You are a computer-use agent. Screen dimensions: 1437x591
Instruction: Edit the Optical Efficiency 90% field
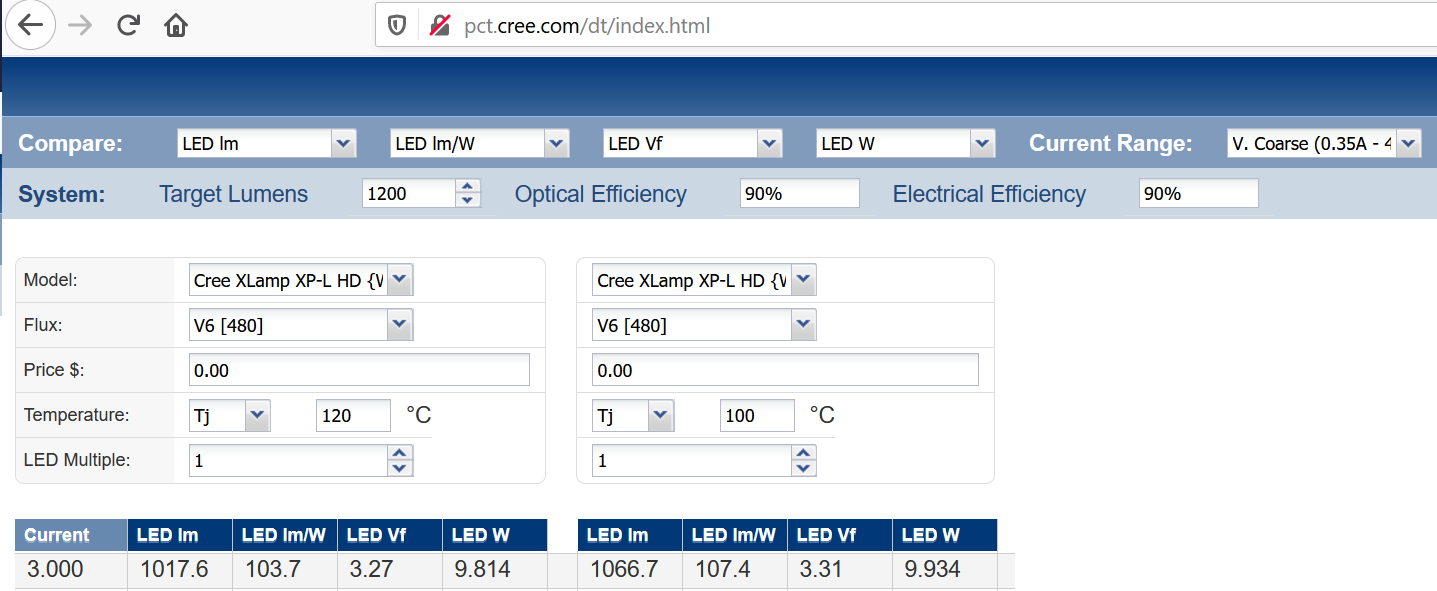(800, 194)
